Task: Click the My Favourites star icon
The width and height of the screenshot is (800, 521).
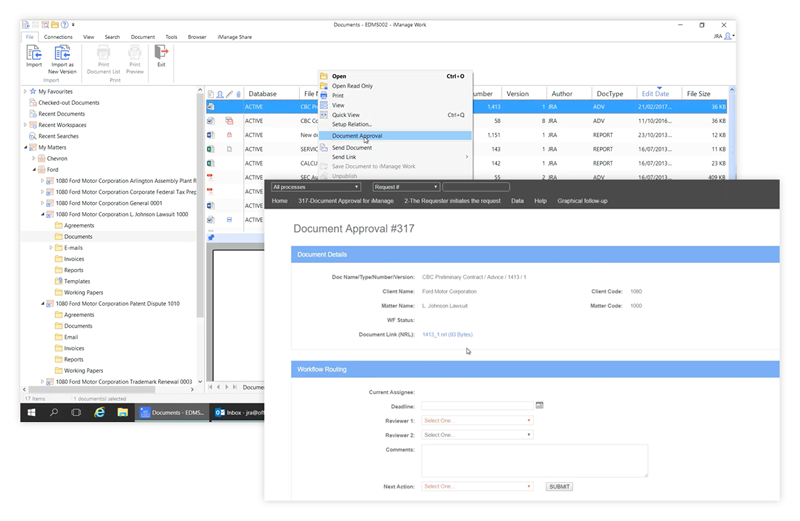Action: coord(33,91)
